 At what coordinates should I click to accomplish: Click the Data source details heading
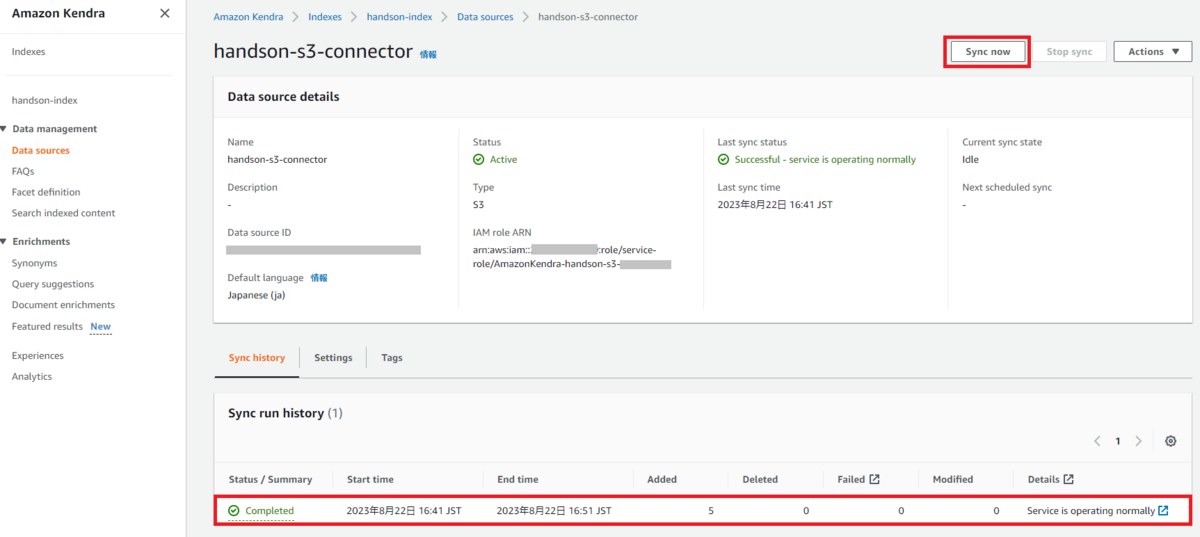283,97
